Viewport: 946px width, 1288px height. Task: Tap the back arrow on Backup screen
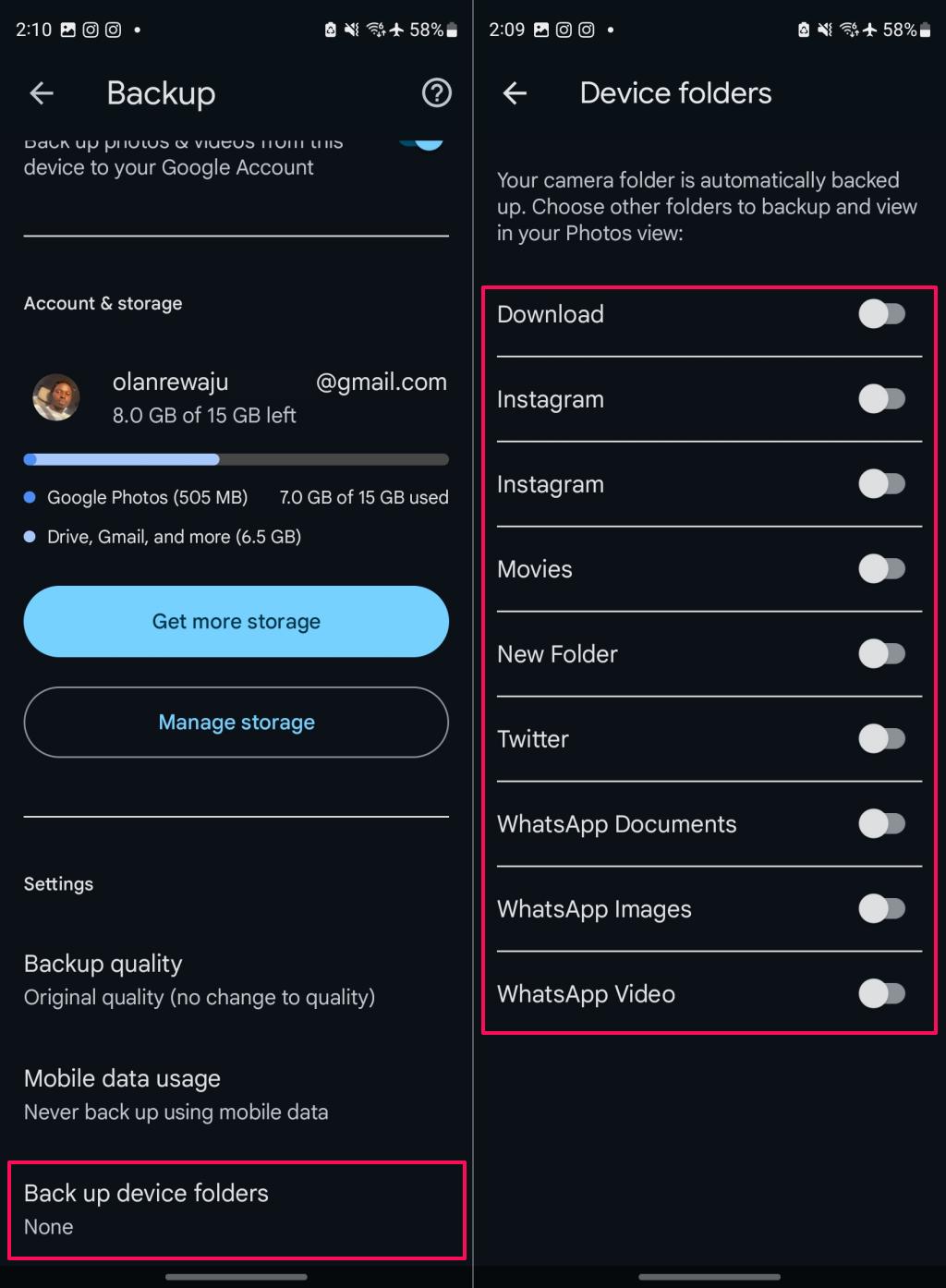click(x=42, y=92)
